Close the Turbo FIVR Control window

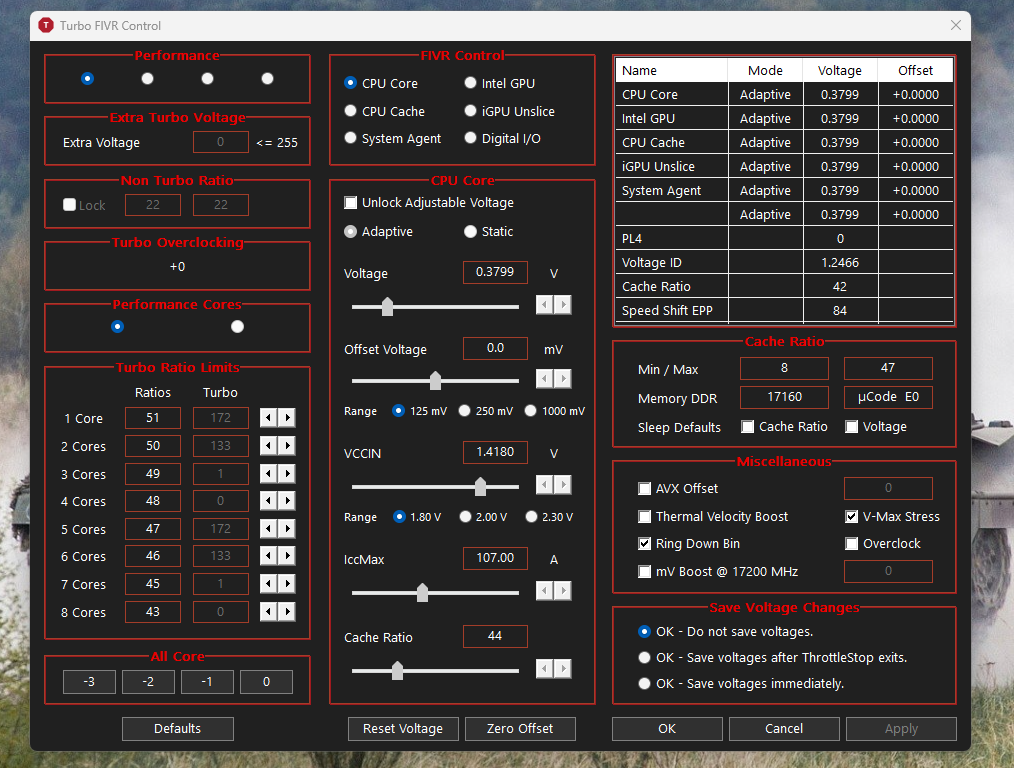pyautogui.click(x=956, y=25)
